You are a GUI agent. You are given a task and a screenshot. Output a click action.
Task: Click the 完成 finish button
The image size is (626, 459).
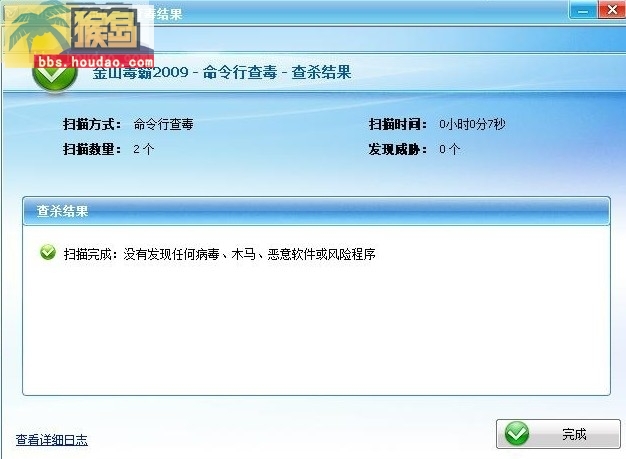point(558,434)
